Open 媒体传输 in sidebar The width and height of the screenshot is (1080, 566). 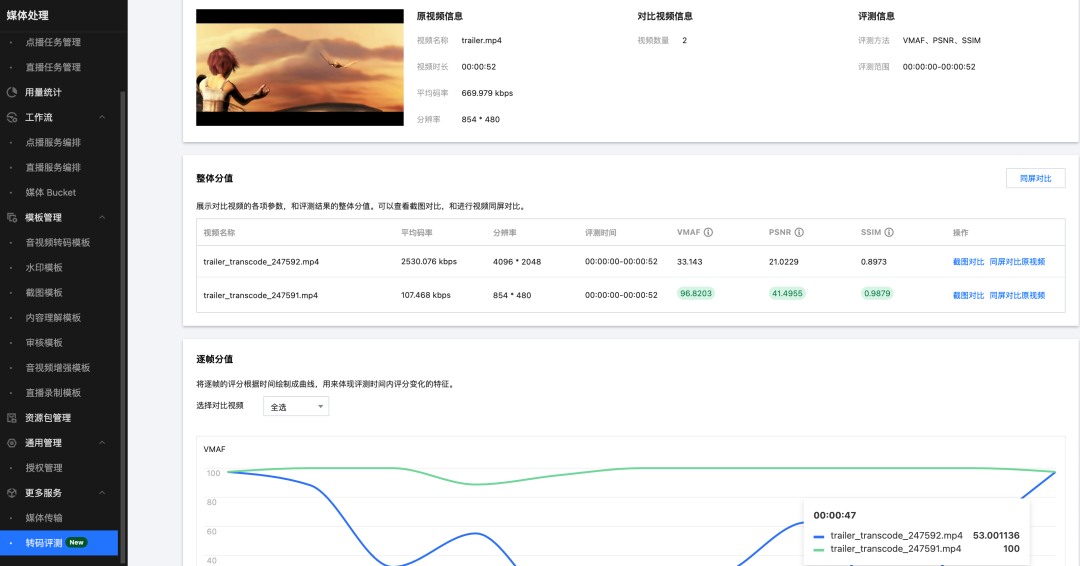pos(44,518)
